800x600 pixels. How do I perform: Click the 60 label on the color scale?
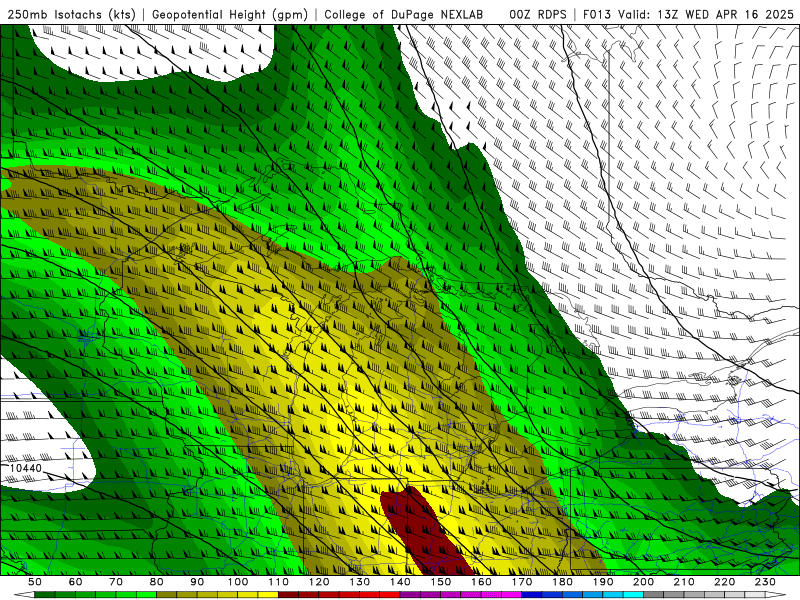pyautogui.click(x=76, y=582)
